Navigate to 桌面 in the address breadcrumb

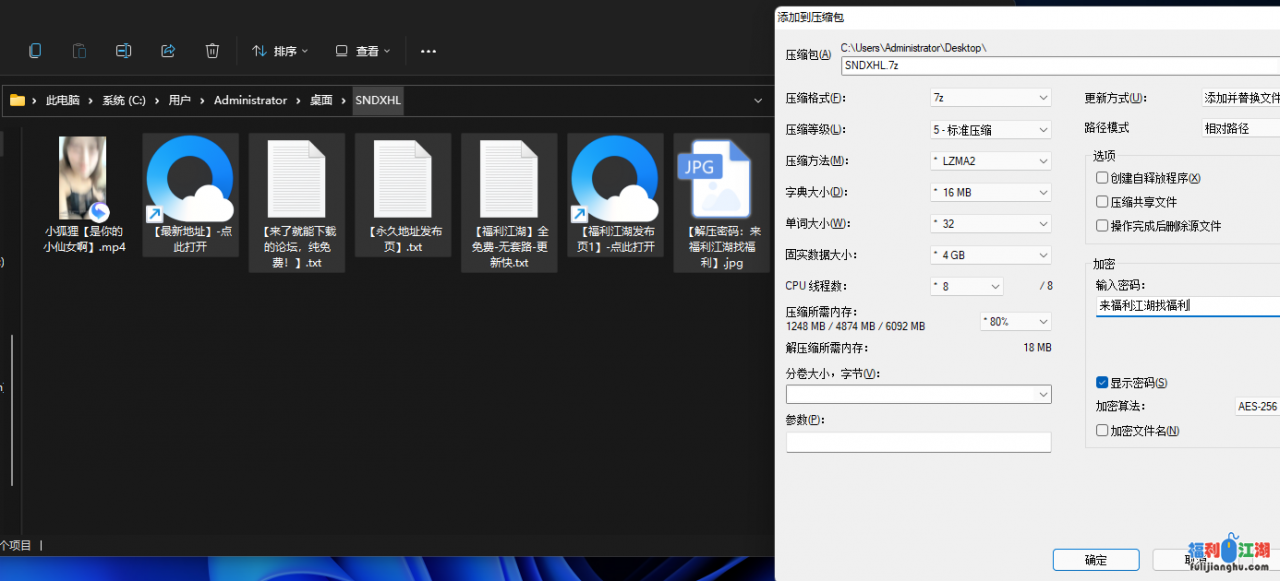(x=321, y=100)
